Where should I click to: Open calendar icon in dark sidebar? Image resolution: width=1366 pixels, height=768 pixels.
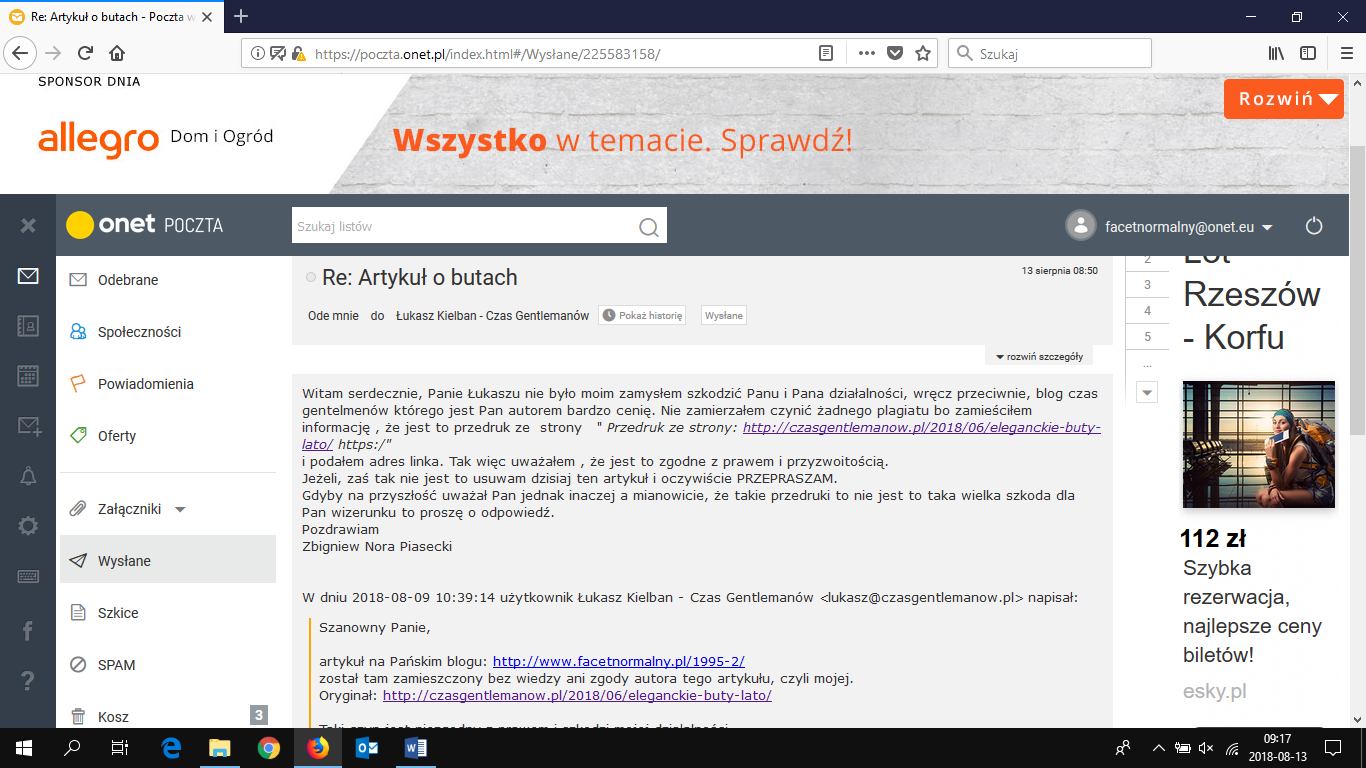tap(28, 376)
